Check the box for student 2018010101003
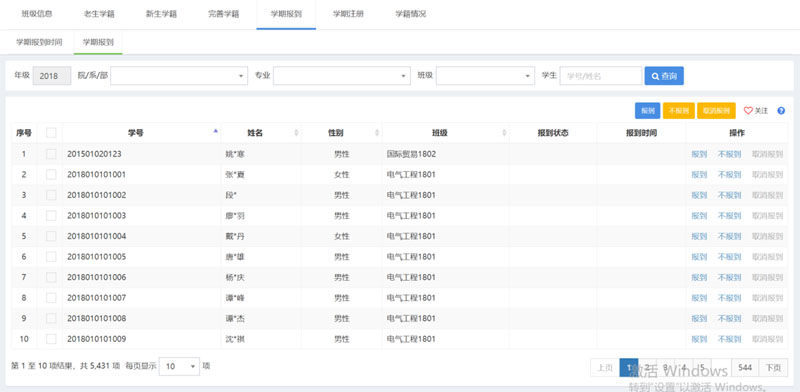Image resolution: width=800 pixels, height=392 pixels. (51, 215)
